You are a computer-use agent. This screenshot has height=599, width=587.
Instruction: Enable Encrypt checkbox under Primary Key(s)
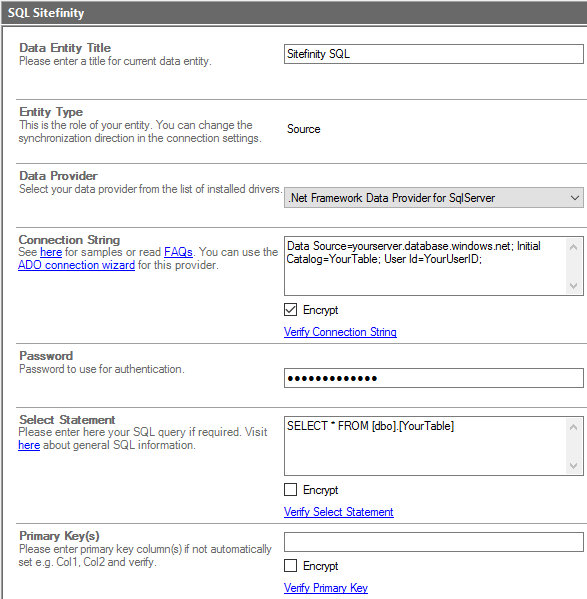[290, 565]
